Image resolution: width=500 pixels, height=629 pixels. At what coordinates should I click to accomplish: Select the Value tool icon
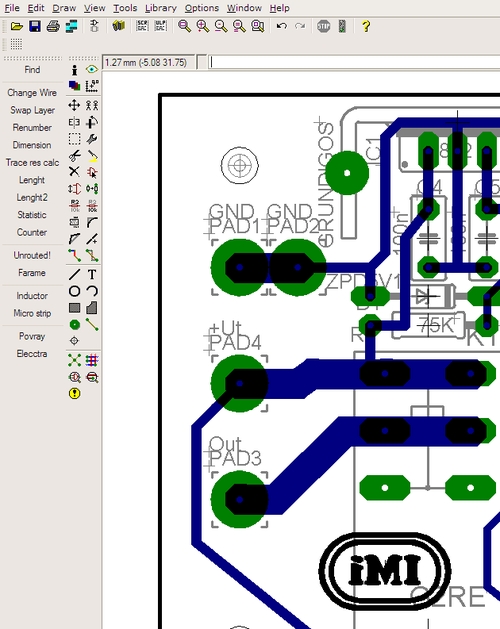tap(92, 205)
